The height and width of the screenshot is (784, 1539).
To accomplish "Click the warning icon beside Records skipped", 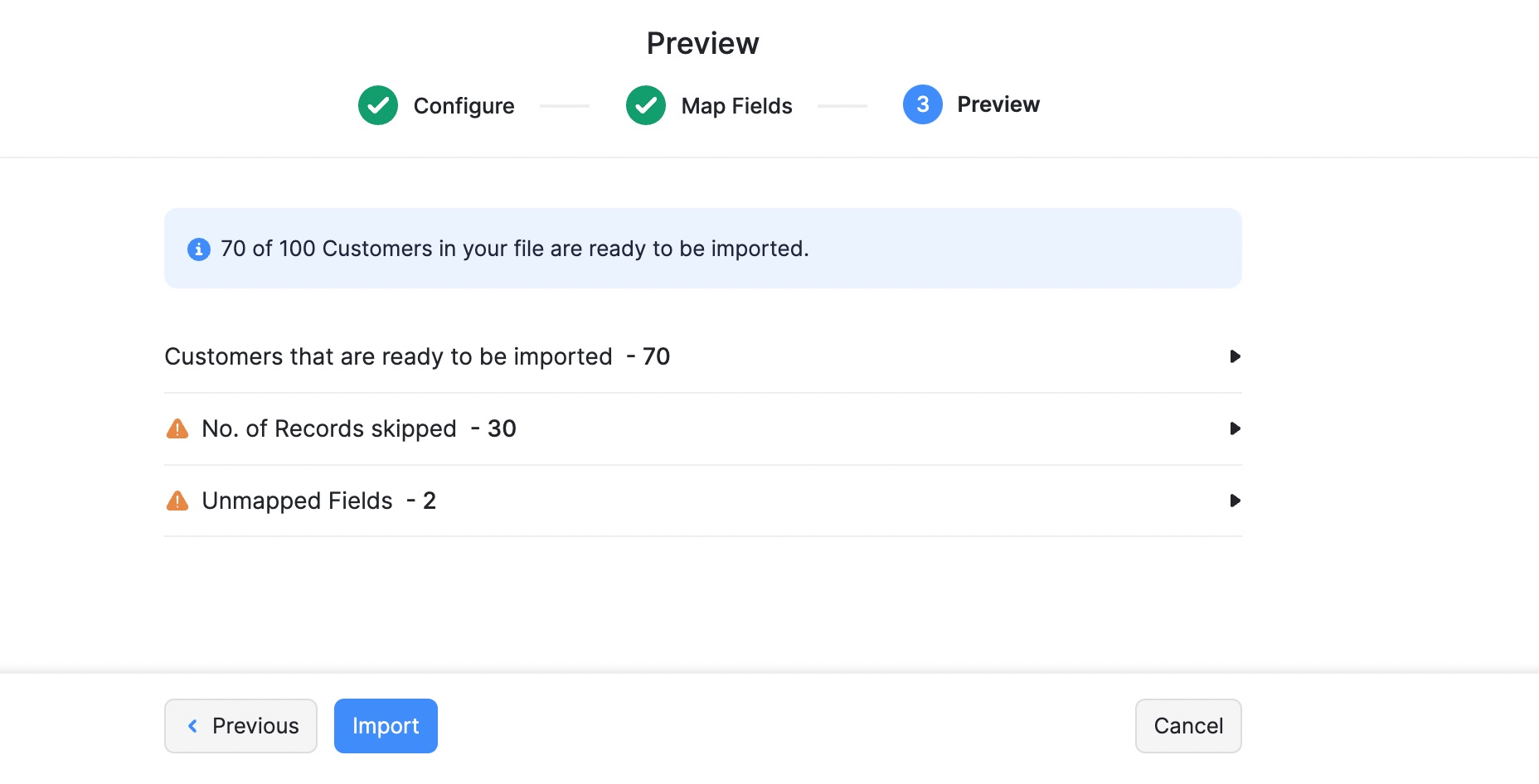I will 177,428.
